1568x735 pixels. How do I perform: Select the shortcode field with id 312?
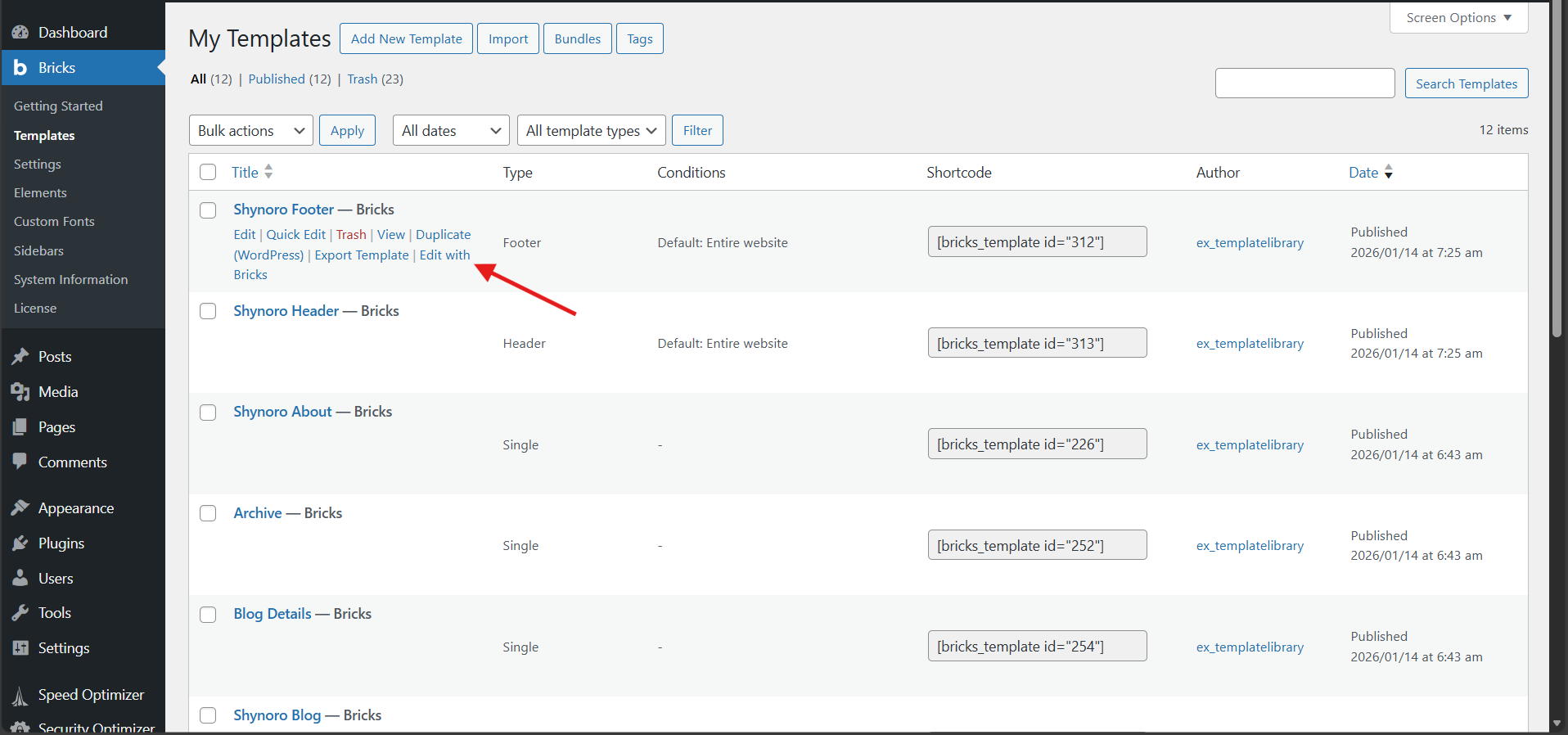[x=1037, y=241]
